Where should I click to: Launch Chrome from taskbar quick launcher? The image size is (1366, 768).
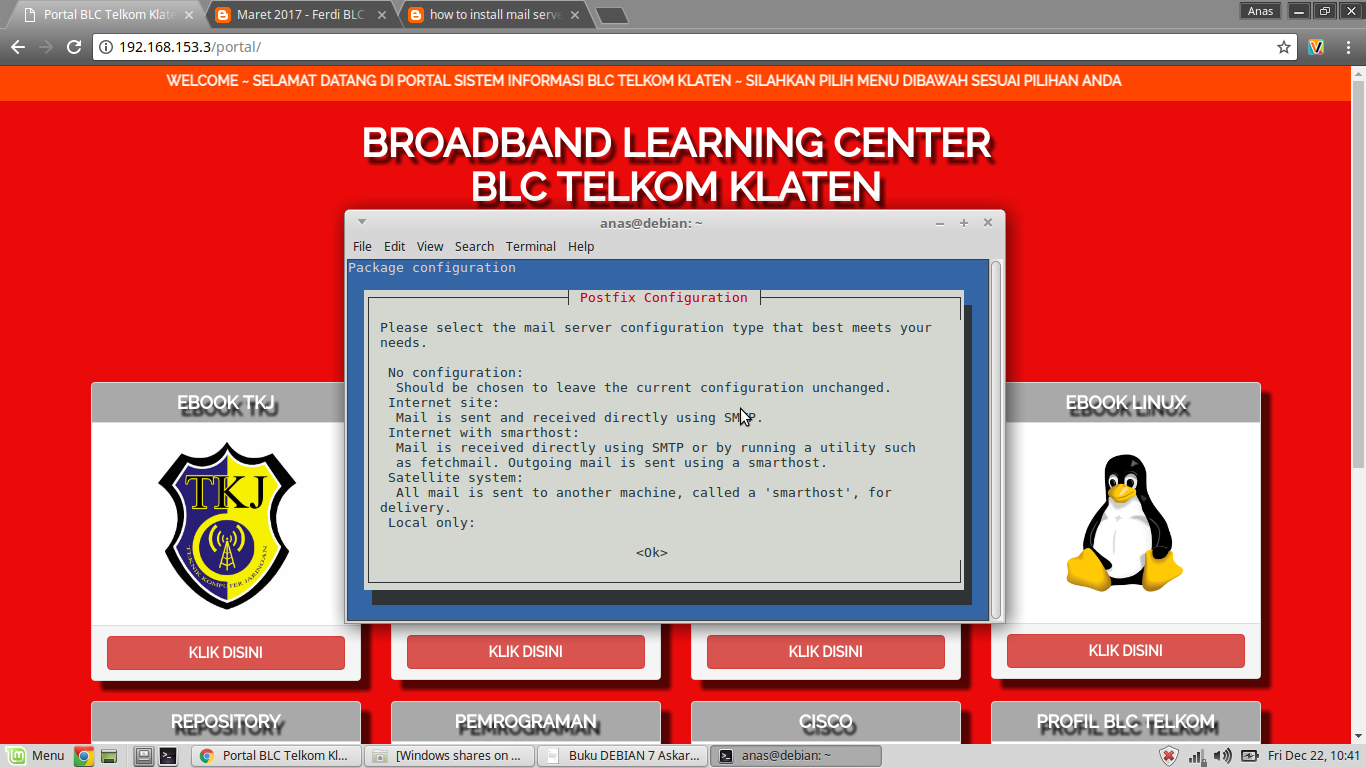84,756
